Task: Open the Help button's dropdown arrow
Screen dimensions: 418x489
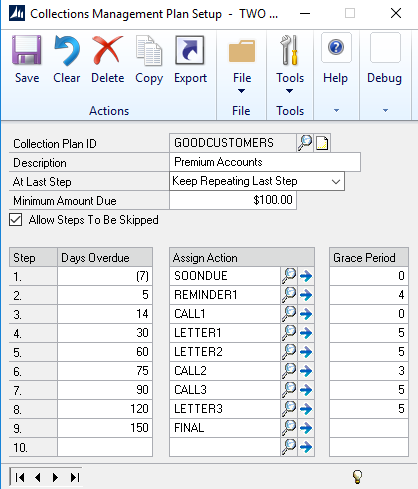Action: pyautogui.click(x=336, y=110)
